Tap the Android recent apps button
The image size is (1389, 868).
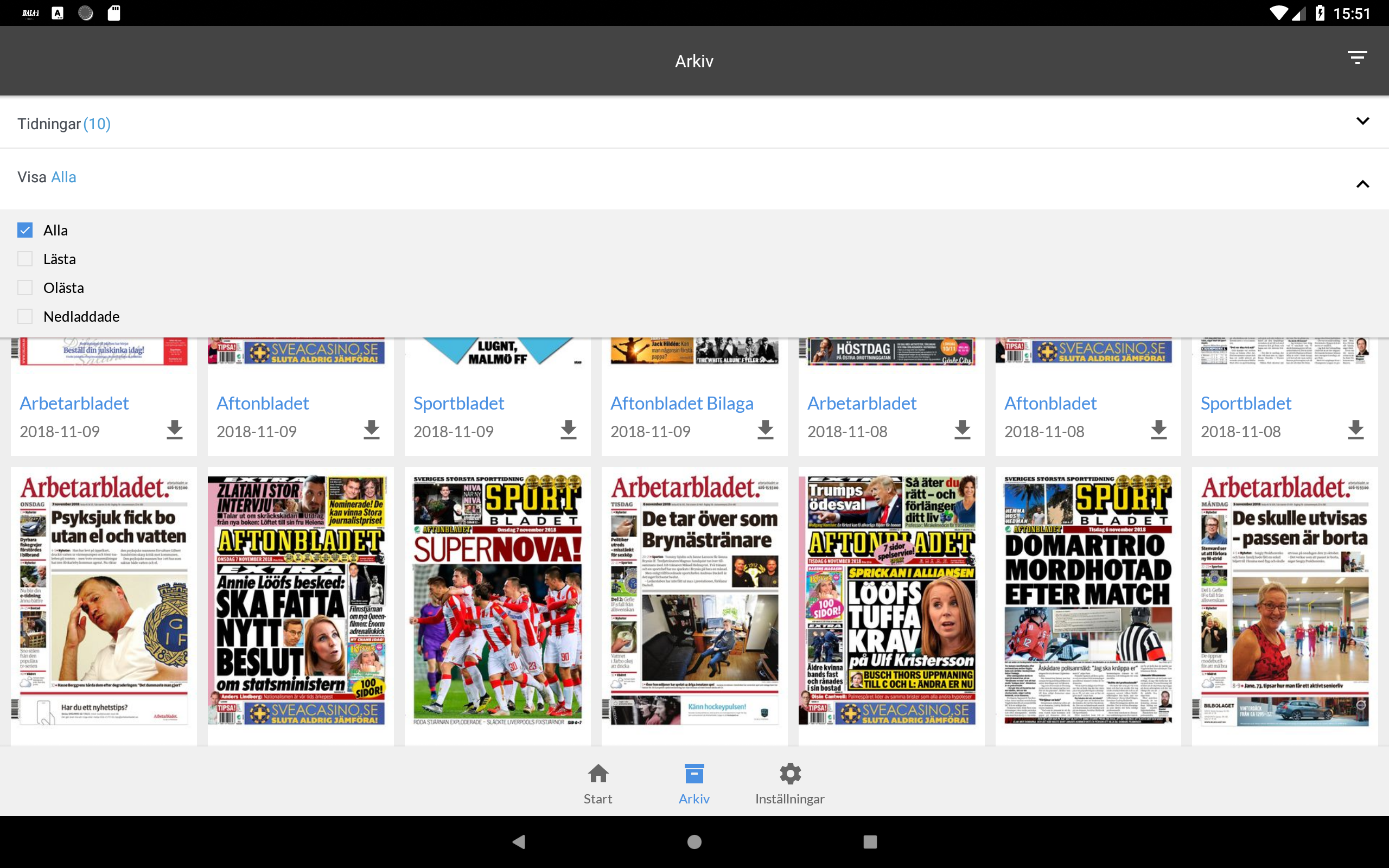coord(870,841)
